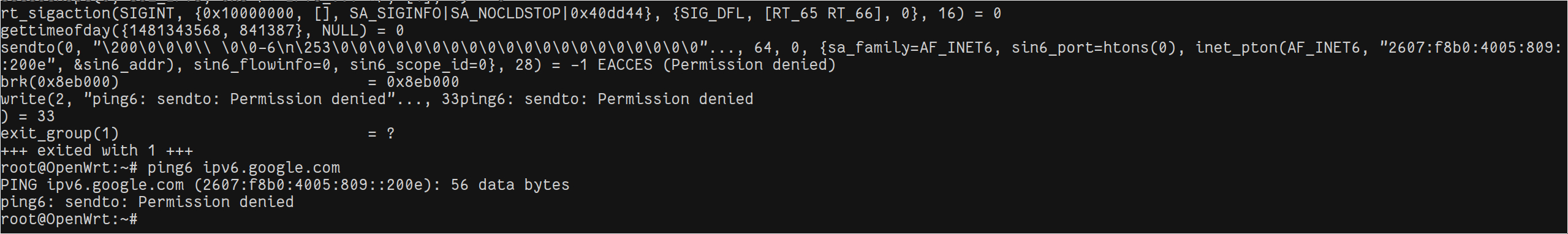Click the rt_sigaction(SIGINT line
1568x234 pixels.
click(501, 13)
